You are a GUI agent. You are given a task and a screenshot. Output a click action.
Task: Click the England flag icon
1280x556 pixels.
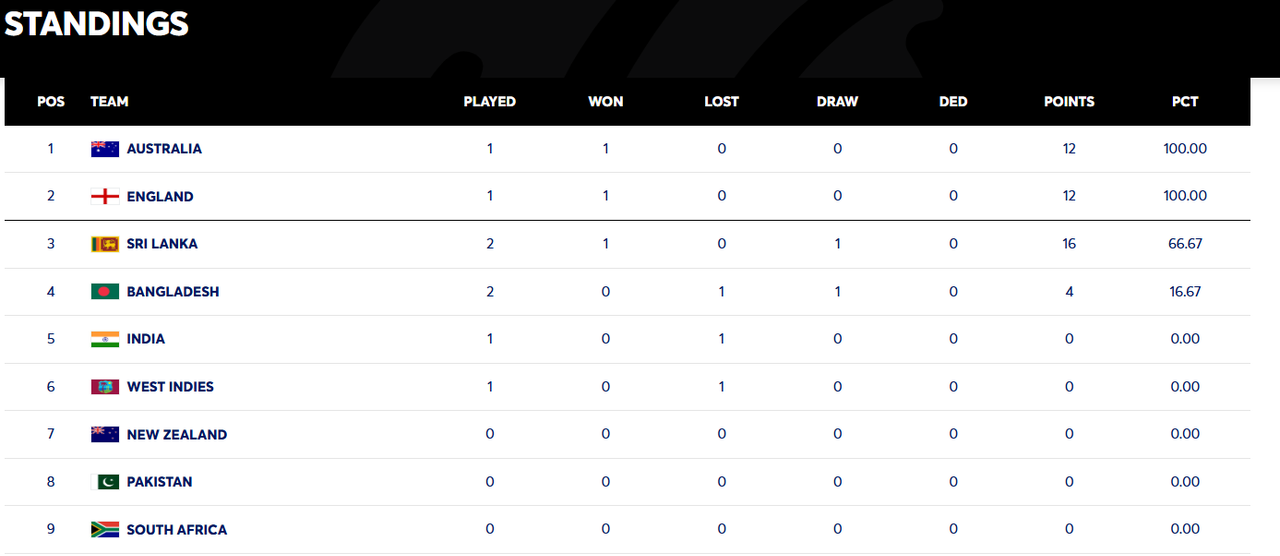[x=105, y=197]
